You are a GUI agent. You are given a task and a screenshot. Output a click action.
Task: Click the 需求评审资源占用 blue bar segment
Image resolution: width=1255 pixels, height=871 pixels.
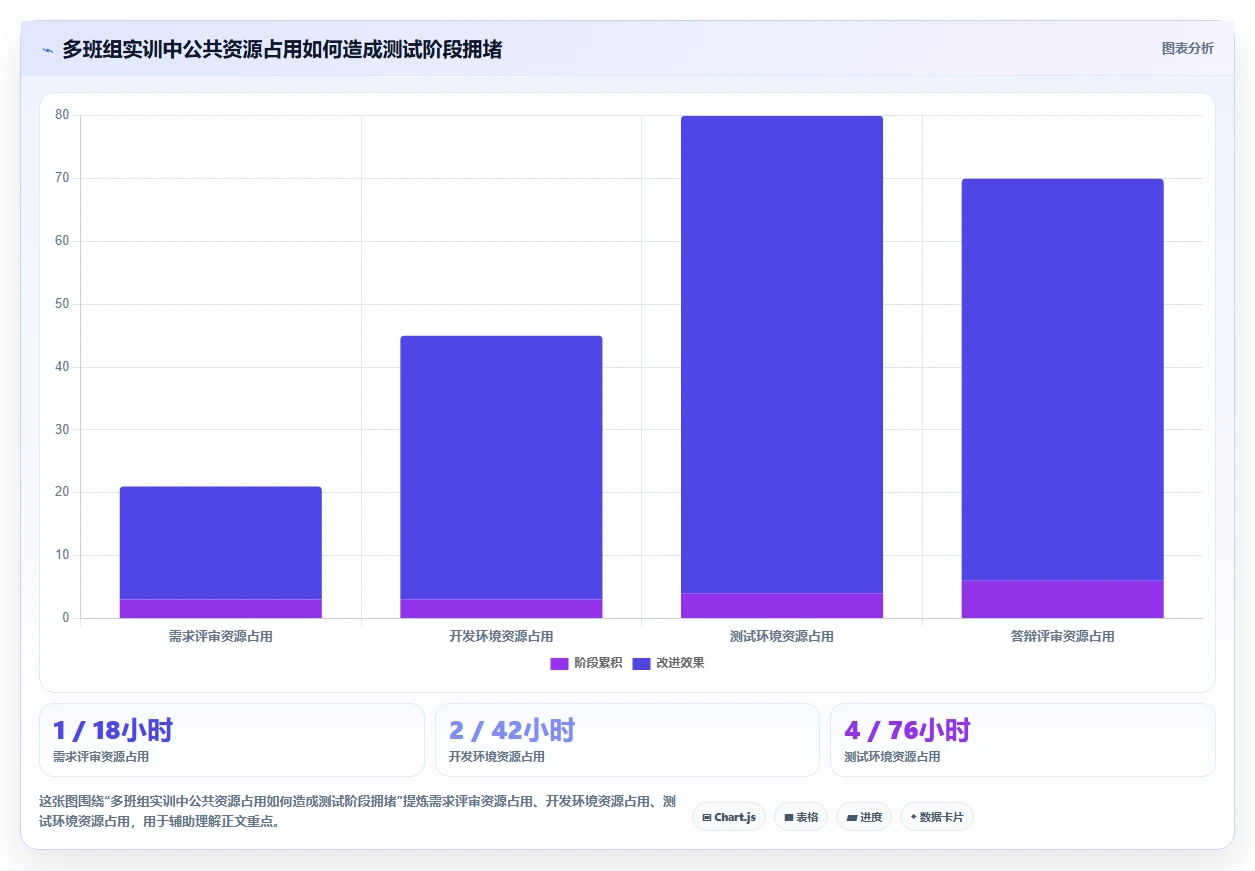[x=221, y=543]
